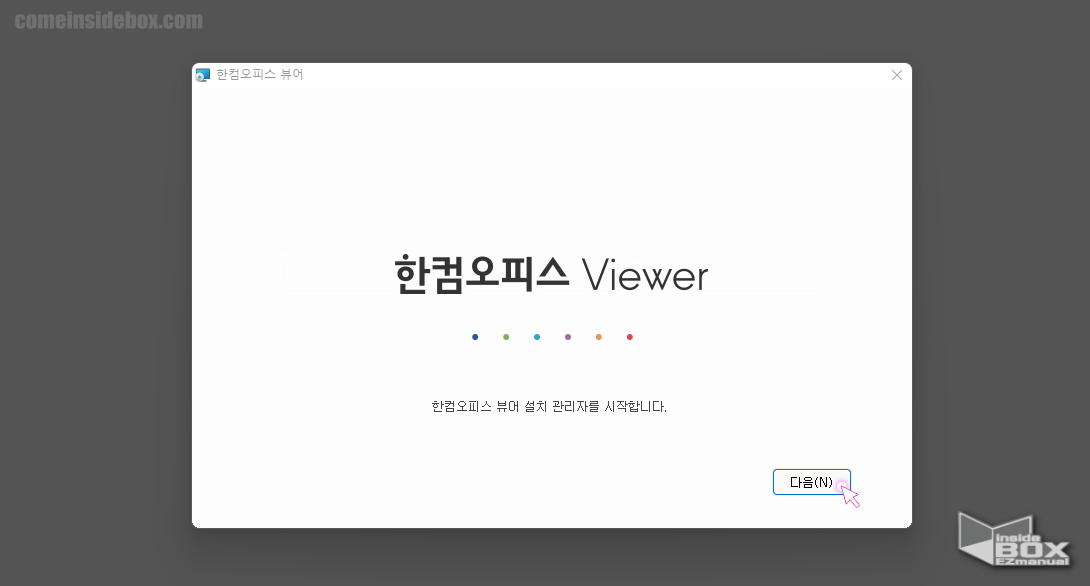Click the installer icon in title bar

pyautogui.click(x=202, y=75)
